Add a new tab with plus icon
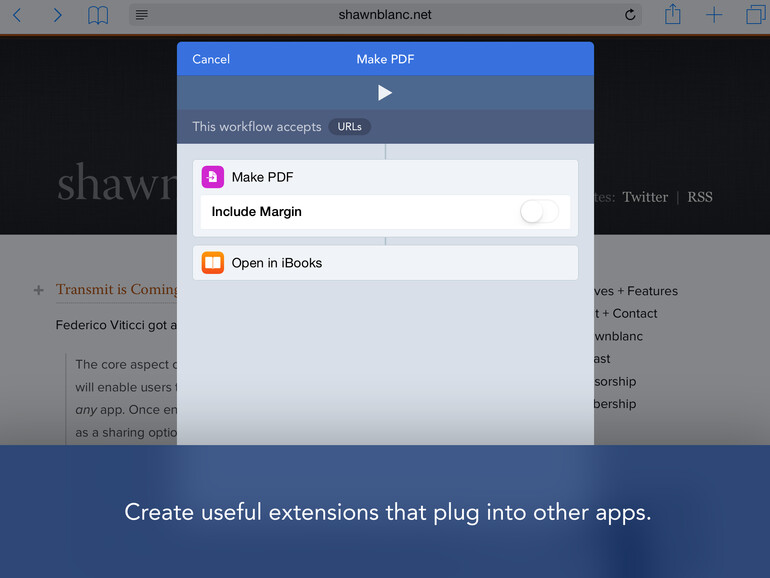770x578 pixels. pos(714,15)
